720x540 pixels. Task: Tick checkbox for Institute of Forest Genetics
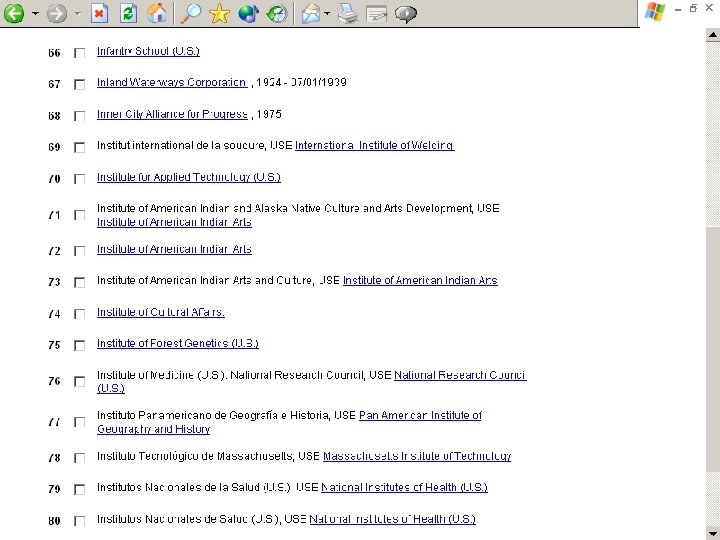click(x=79, y=345)
